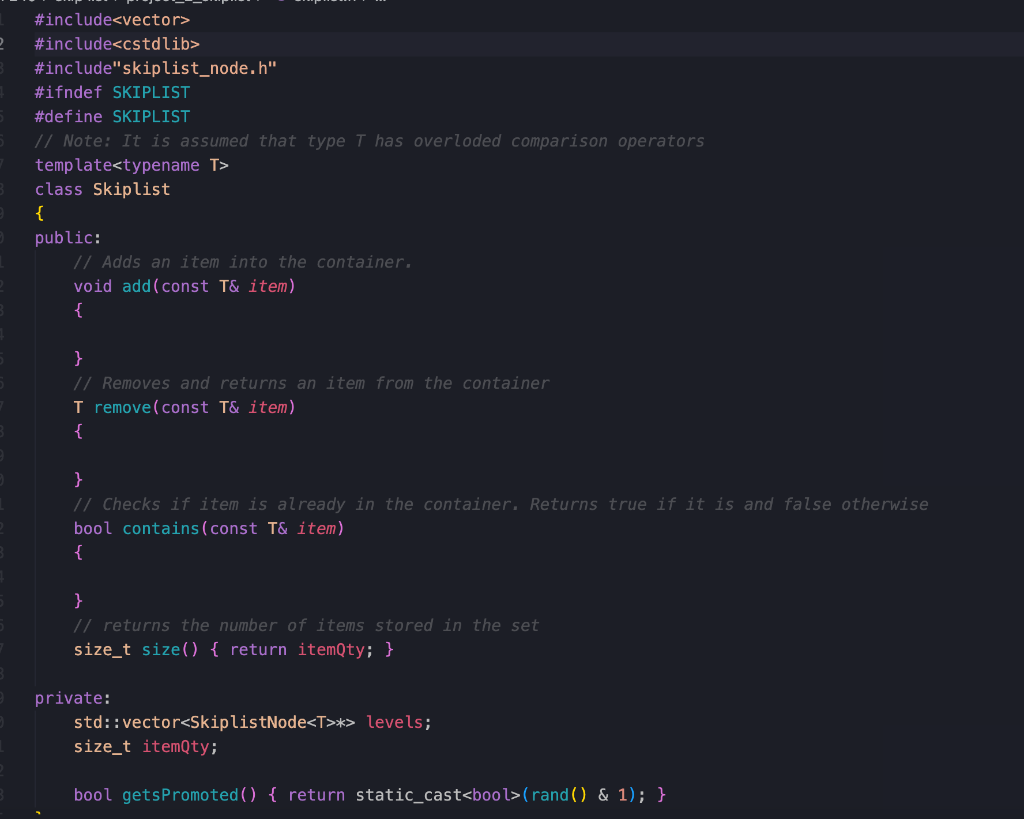Click the Skiplist class name
1024x819 pixels.
[131, 189]
